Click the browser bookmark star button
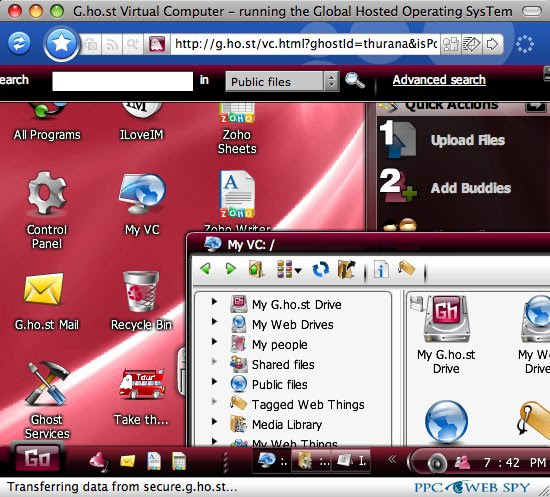This screenshot has height=497, width=550. (x=61, y=44)
